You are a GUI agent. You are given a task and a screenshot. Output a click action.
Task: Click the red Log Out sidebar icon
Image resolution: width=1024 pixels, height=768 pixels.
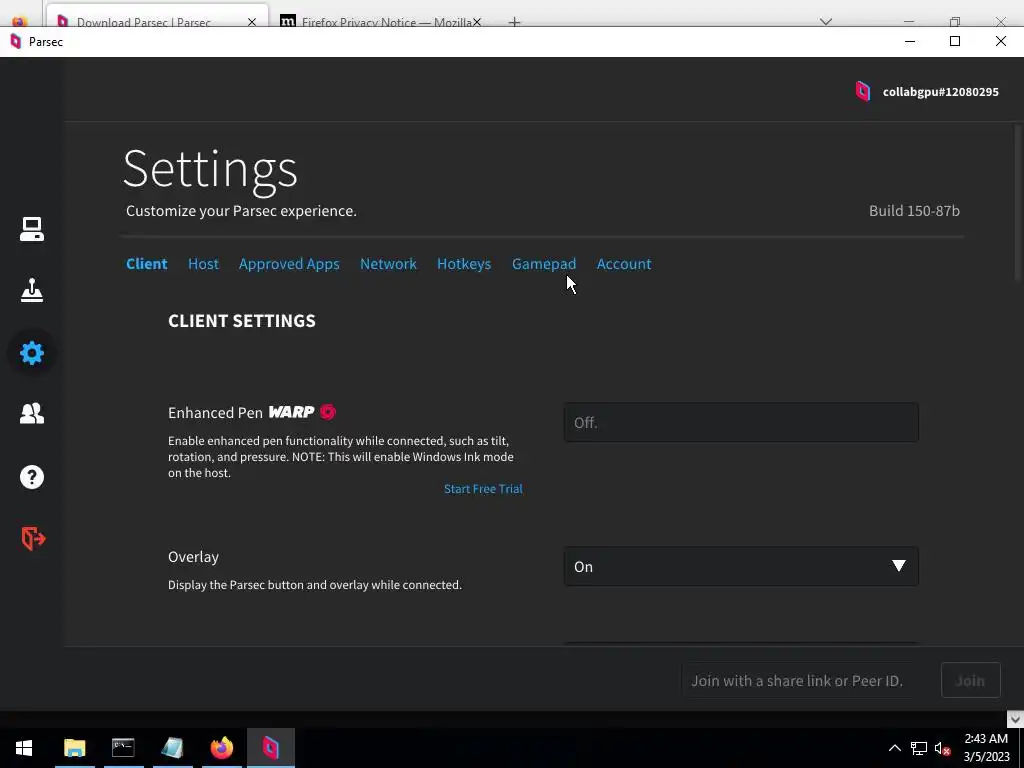33,538
